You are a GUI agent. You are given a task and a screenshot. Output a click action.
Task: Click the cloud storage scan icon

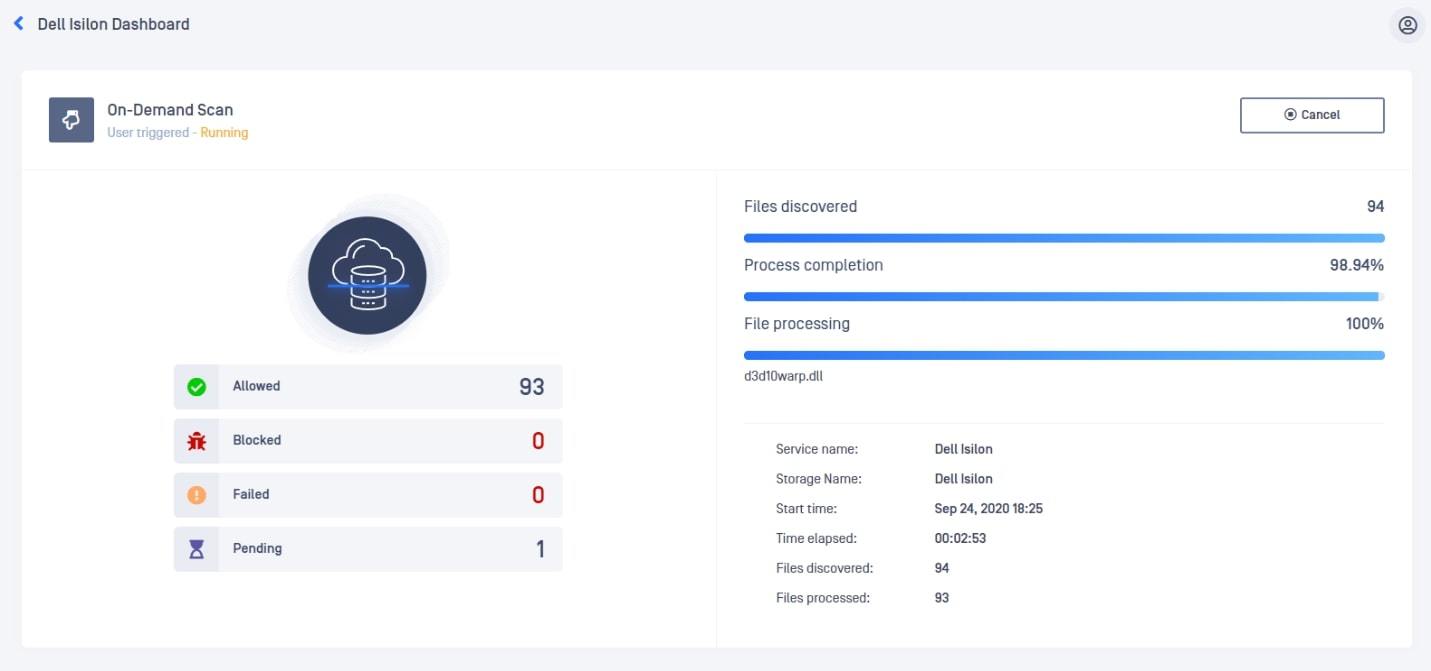coord(367,276)
